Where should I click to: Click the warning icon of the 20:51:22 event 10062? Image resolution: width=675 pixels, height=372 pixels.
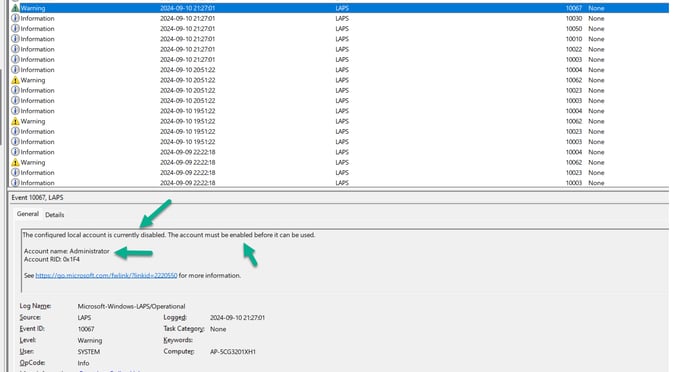tap(15, 80)
